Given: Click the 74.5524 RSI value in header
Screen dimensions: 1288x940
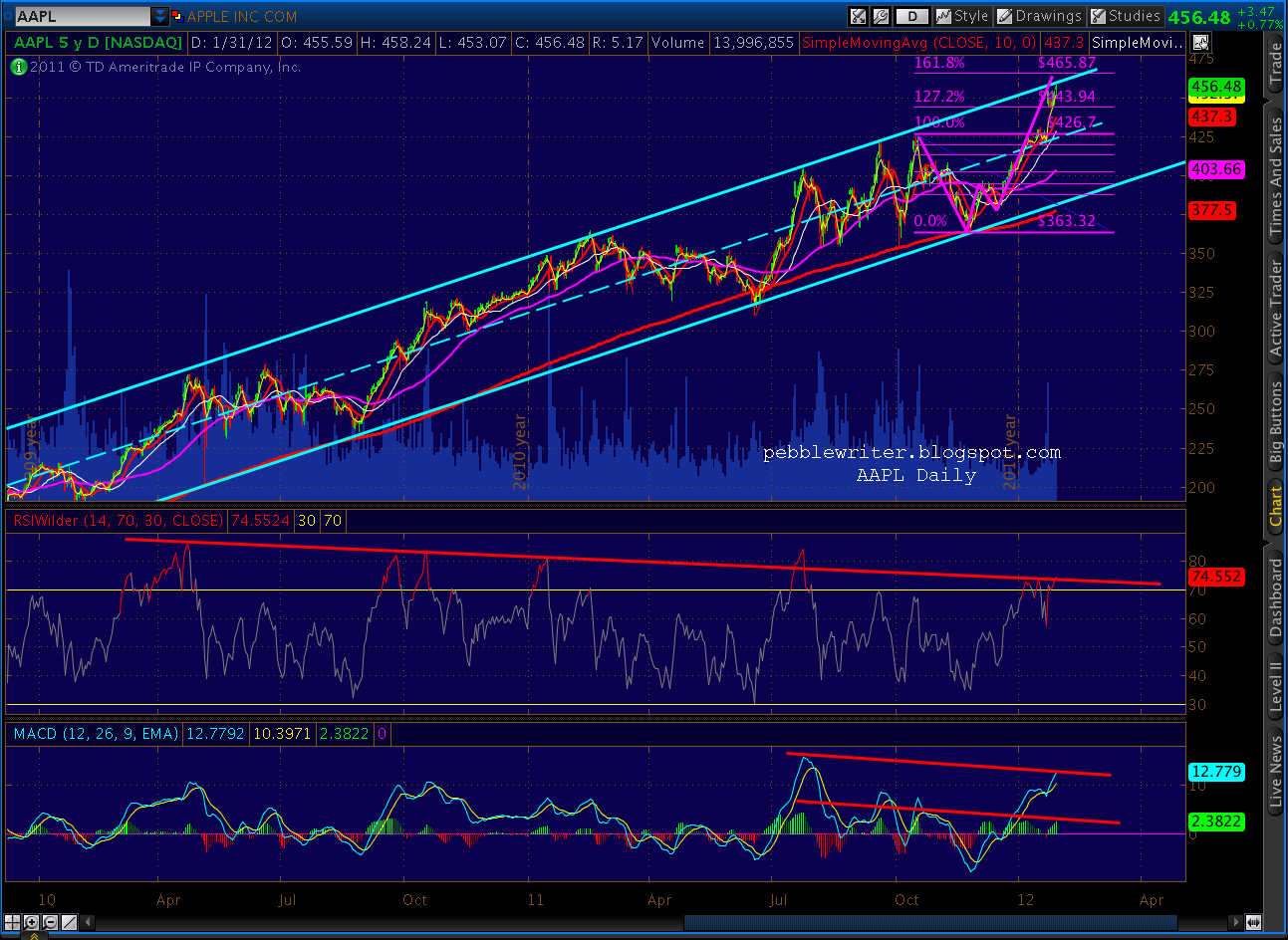Looking at the screenshot, I should click(x=260, y=520).
